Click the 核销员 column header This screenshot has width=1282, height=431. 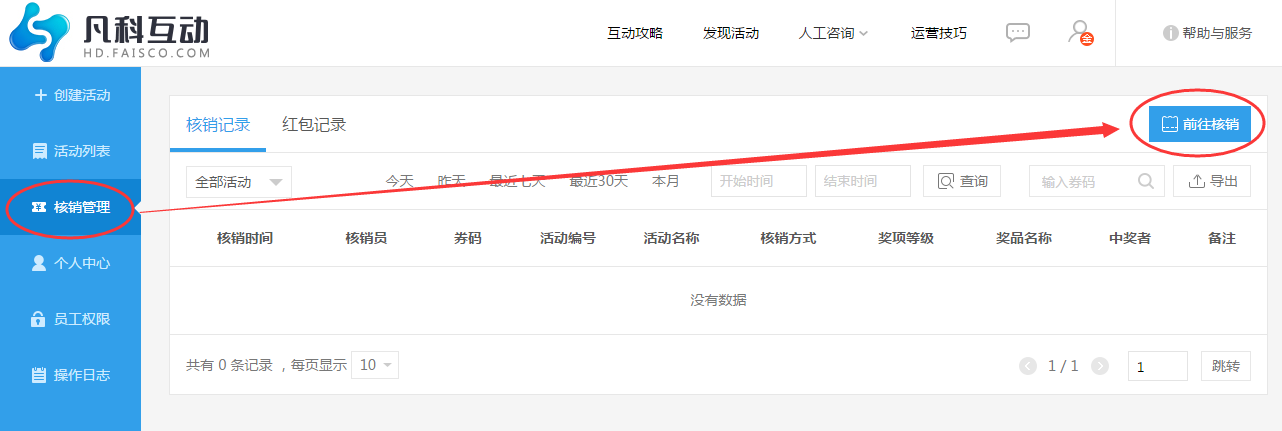coord(366,238)
